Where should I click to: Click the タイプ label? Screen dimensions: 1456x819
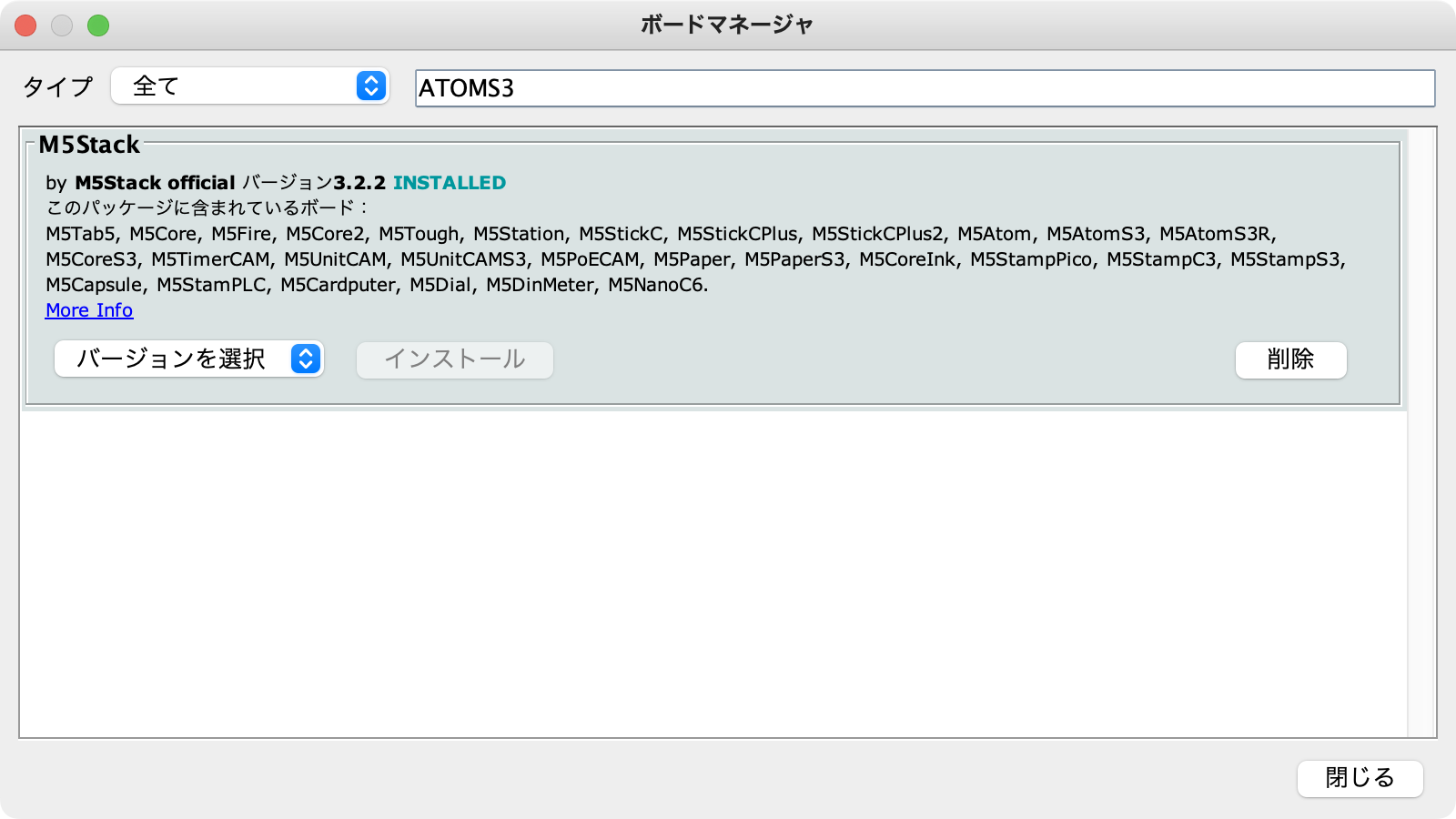click(x=57, y=86)
